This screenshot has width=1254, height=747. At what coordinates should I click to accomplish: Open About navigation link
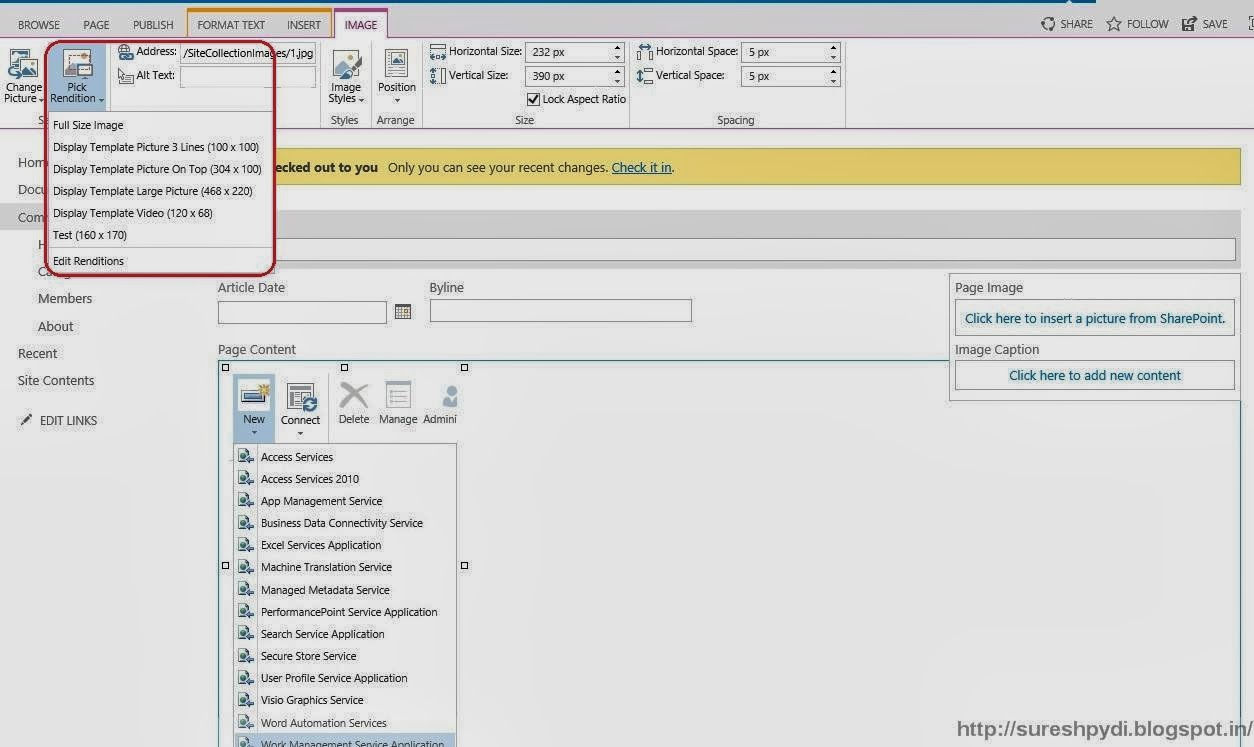[56, 326]
